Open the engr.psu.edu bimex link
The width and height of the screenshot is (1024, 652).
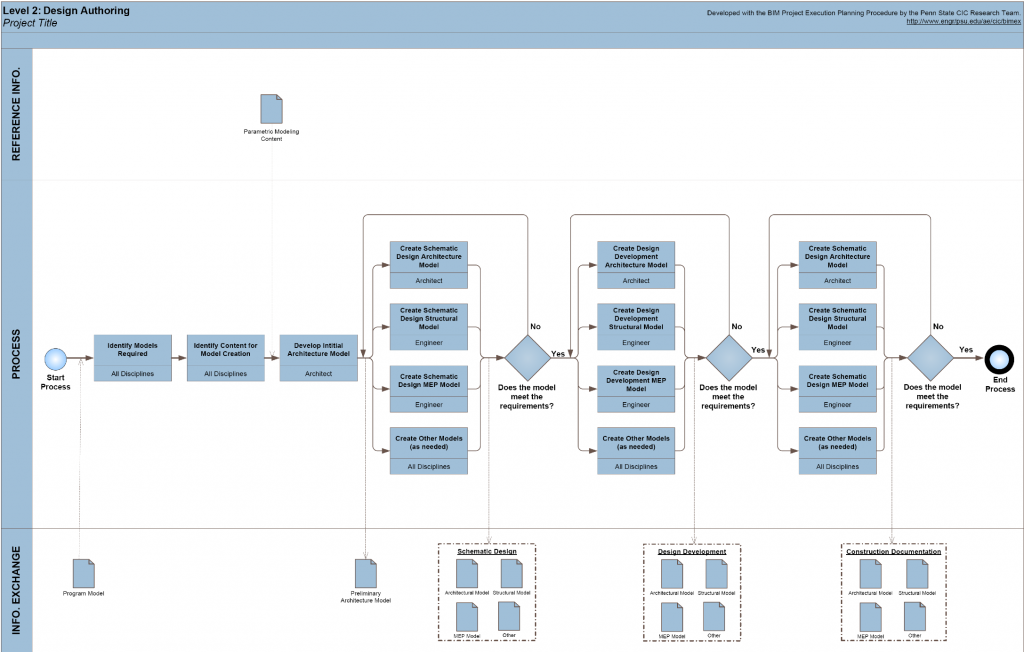pos(961,22)
